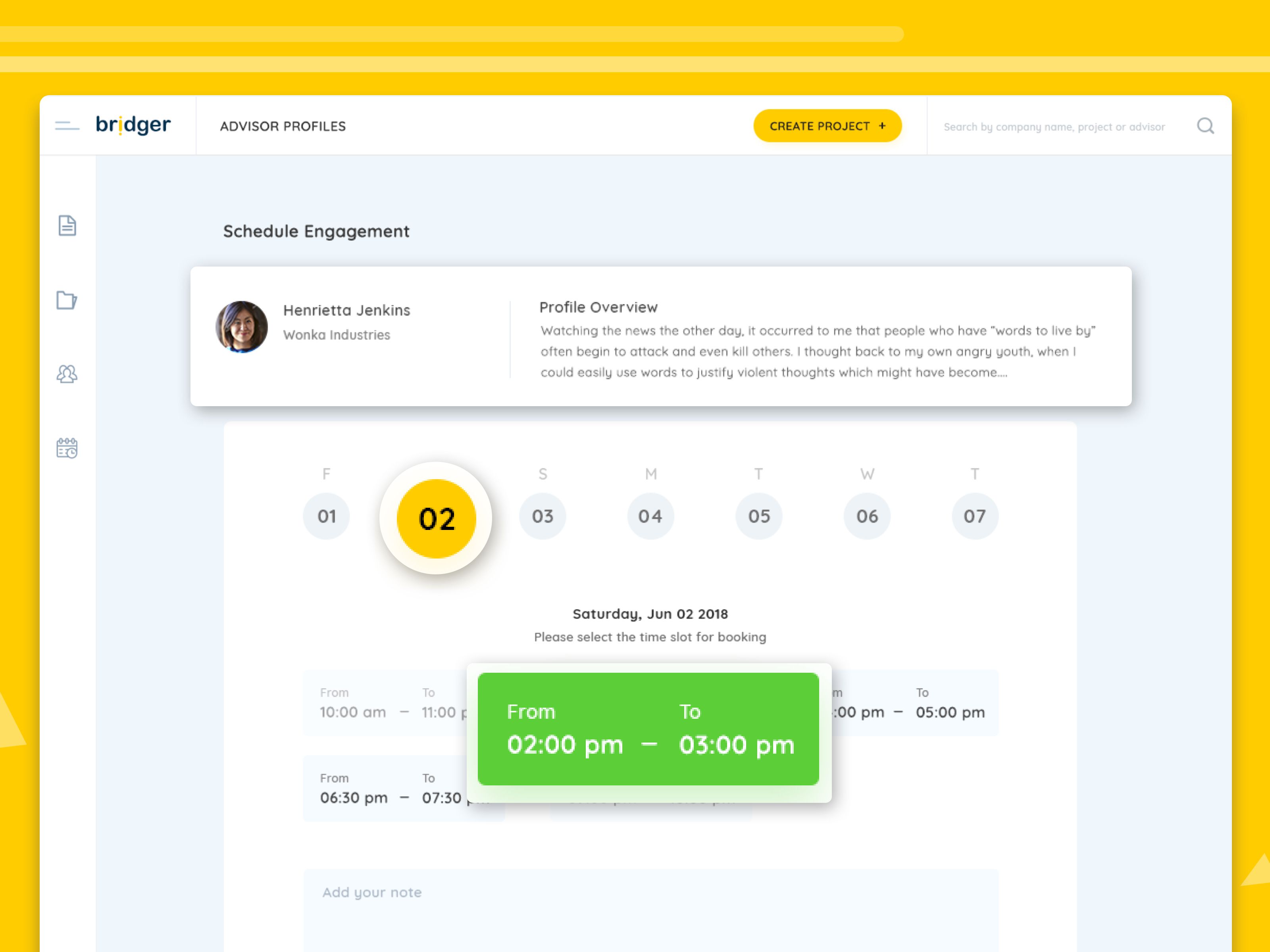Click the Schedule Engagement heading
The height and width of the screenshot is (952, 1270).
point(316,231)
